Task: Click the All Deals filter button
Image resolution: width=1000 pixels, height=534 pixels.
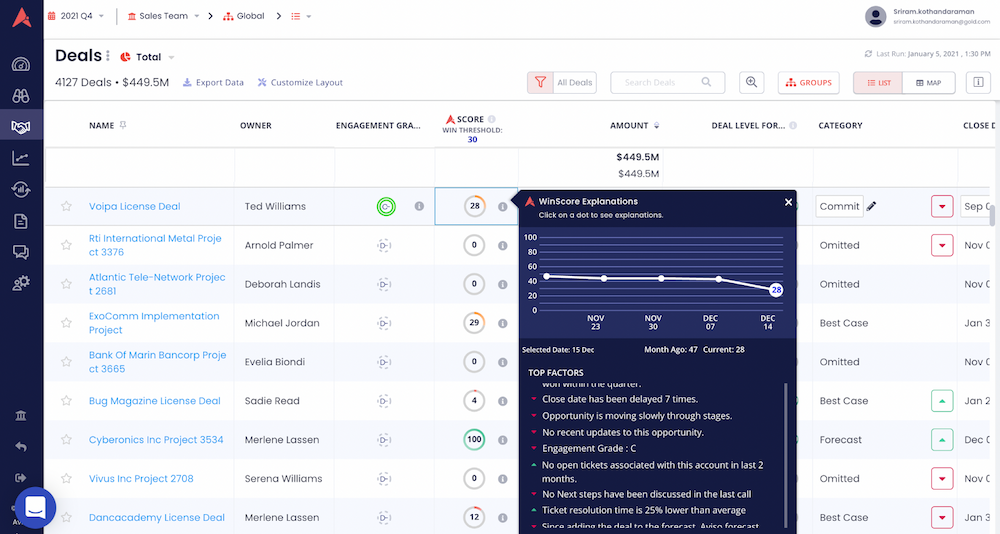Action: (575, 82)
